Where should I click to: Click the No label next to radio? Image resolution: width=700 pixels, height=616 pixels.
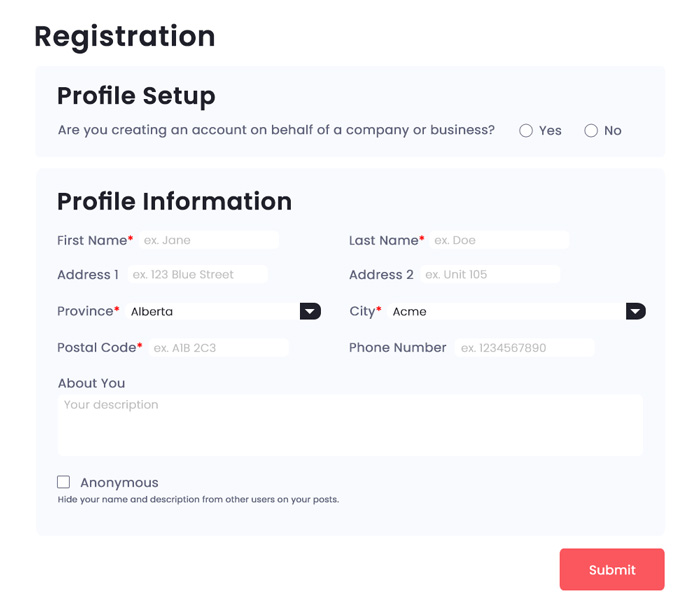point(612,130)
